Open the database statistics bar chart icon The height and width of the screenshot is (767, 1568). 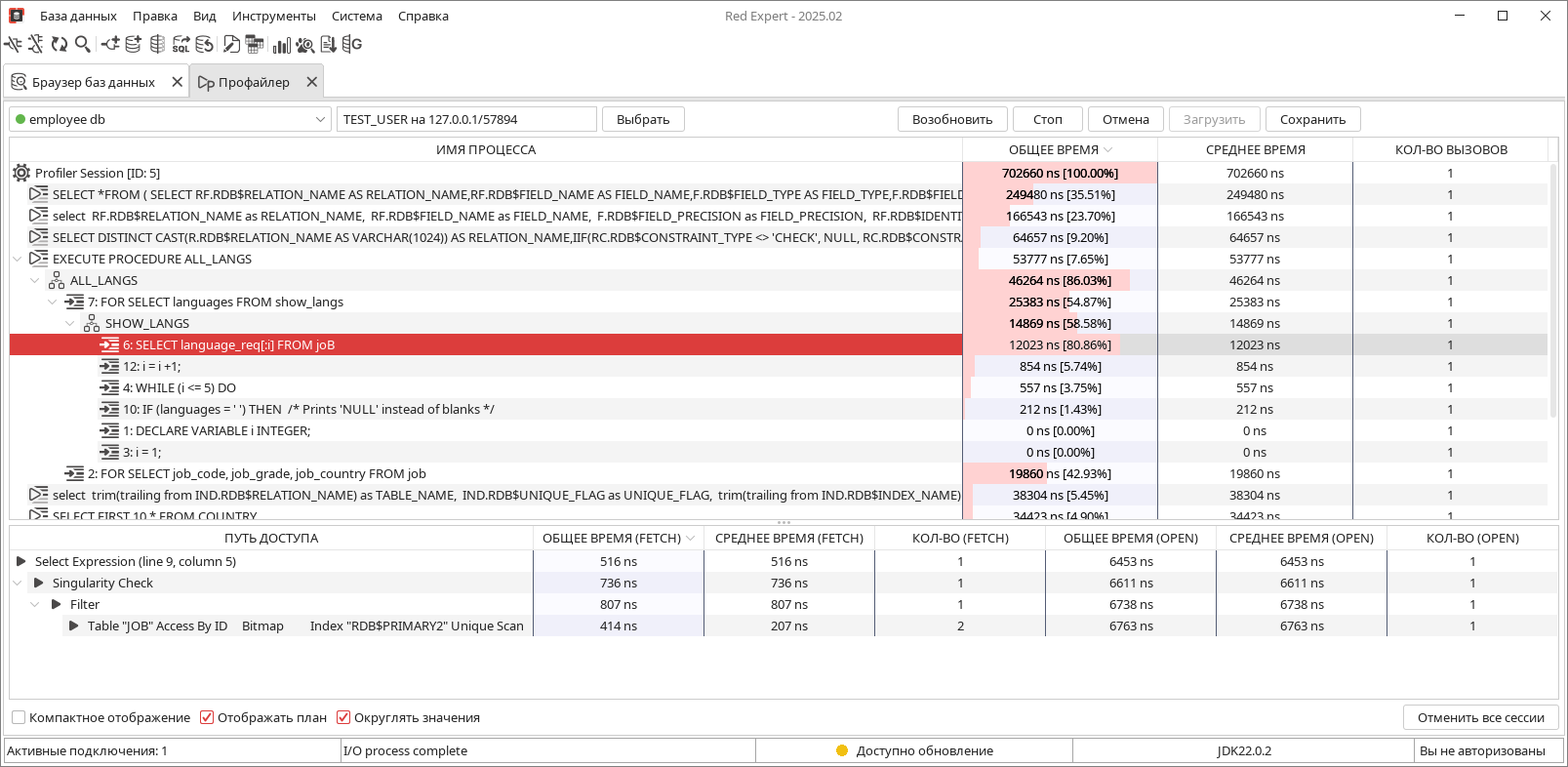[x=282, y=44]
